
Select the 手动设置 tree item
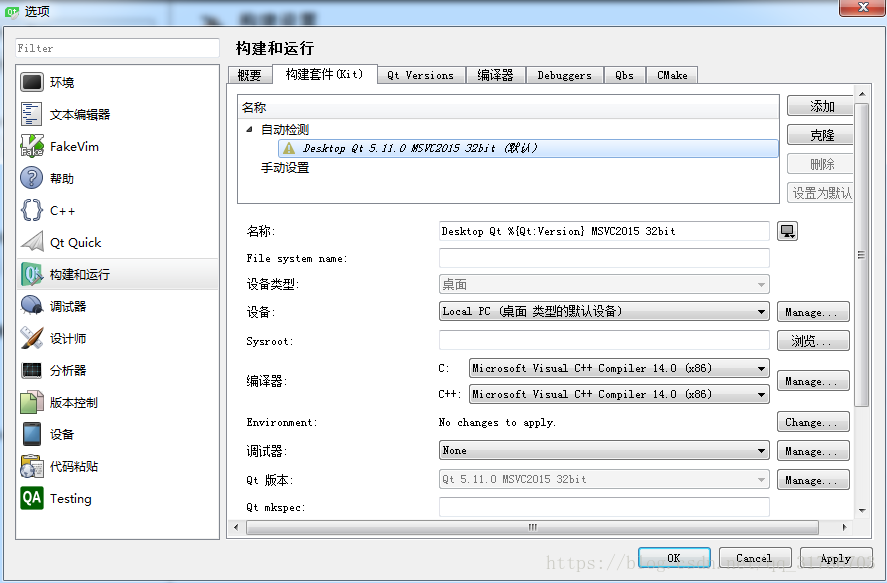(x=285, y=168)
